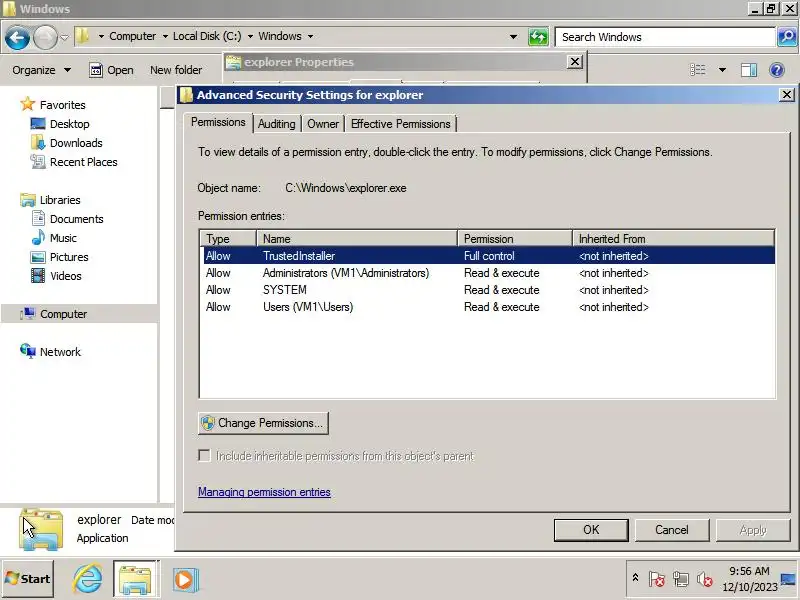
Task: Select the SYSTEM permission entry
Action: coord(488,290)
